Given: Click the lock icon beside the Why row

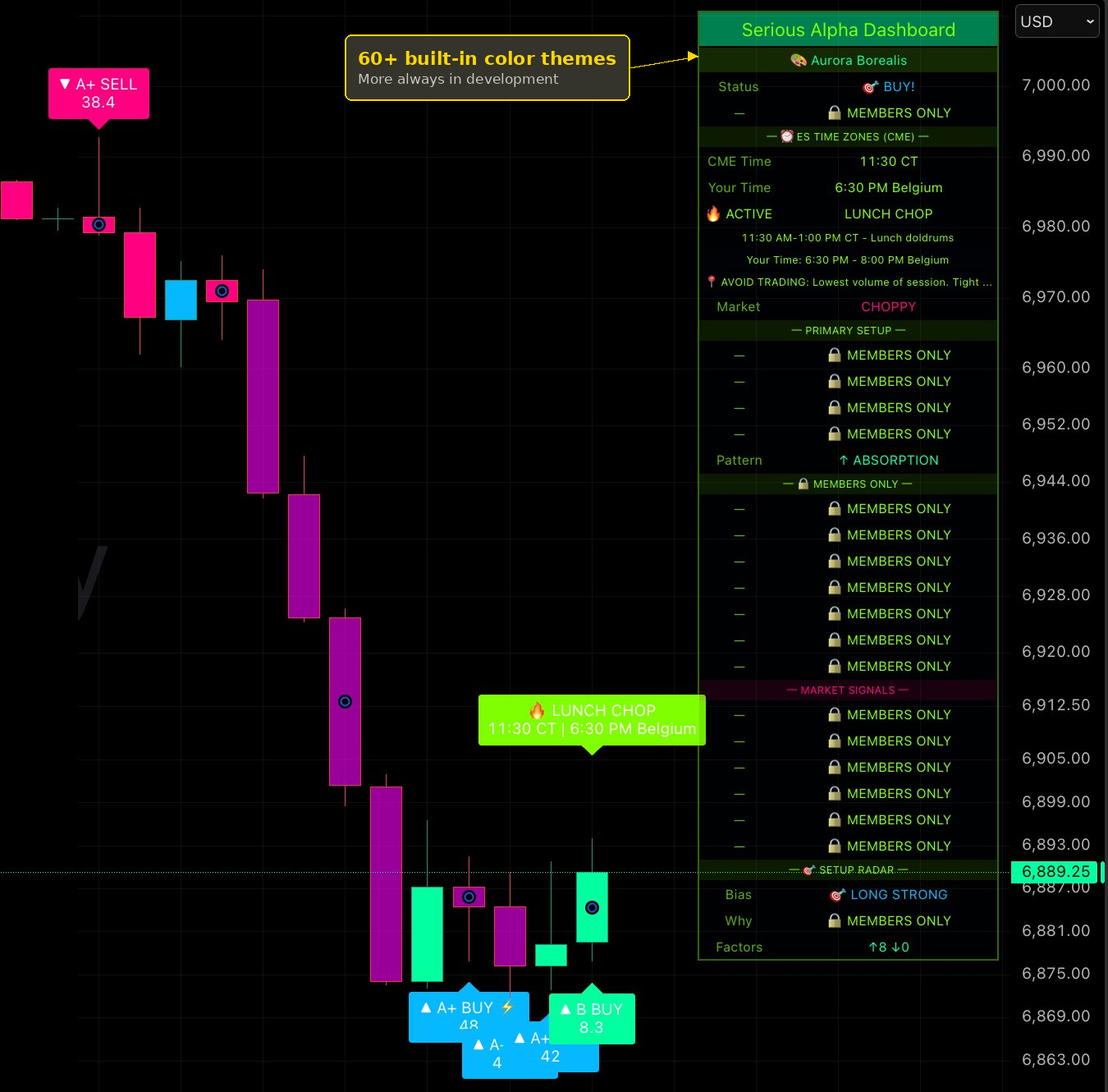Looking at the screenshot, I should click(x=835, y=920).
